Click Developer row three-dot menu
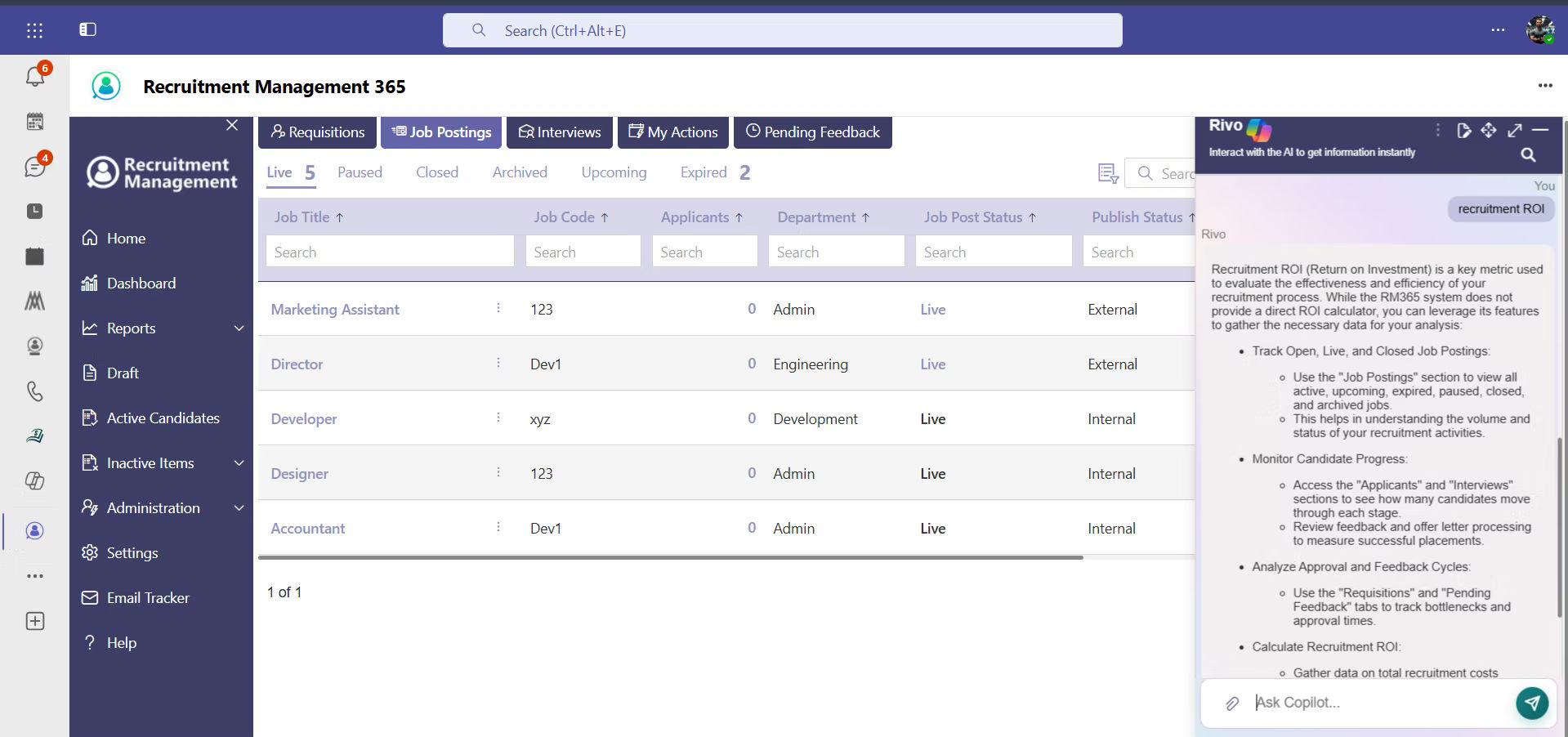The image size is (1568, 737). tap(498, 418)
